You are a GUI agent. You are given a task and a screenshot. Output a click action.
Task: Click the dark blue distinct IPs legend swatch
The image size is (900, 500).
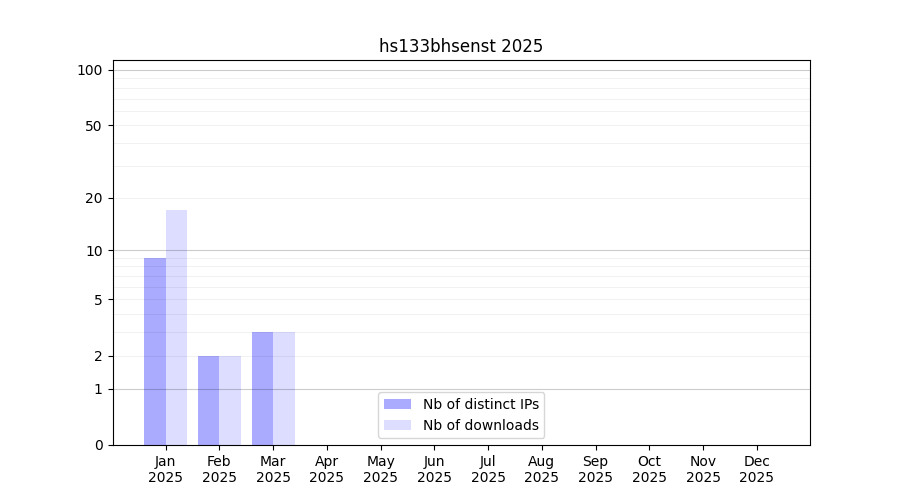pos(397,404)
